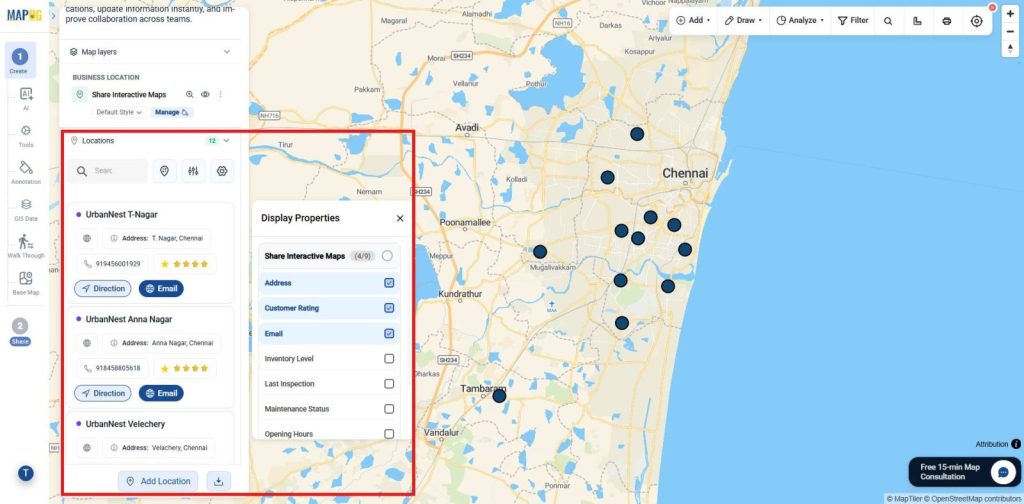The height and width of the screenshot is (504, 1024).
Task: Close the Display Properties panel
Action: click(400, 218)
